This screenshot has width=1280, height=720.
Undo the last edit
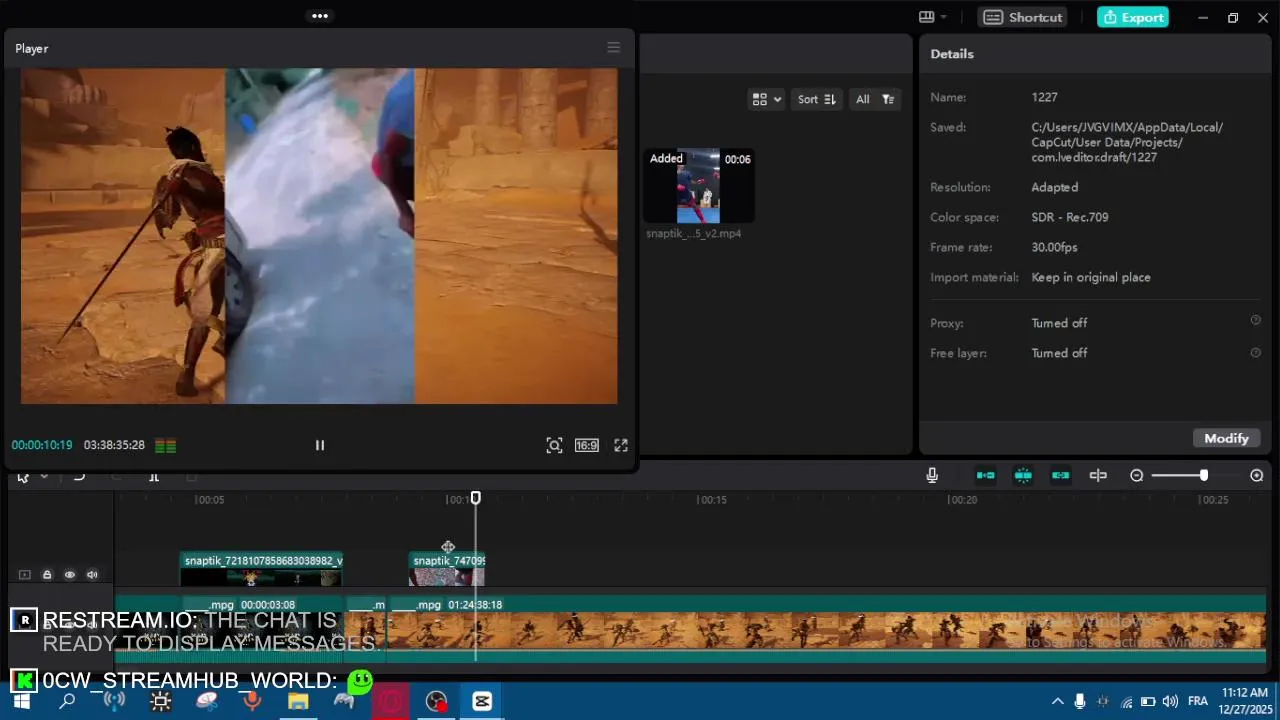tap(80, 477)
